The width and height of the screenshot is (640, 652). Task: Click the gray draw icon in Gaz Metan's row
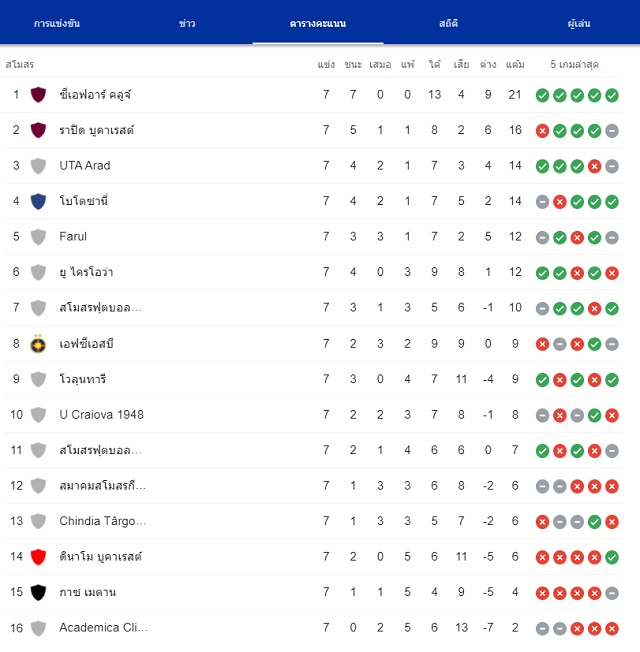click(x=612, y=593)
